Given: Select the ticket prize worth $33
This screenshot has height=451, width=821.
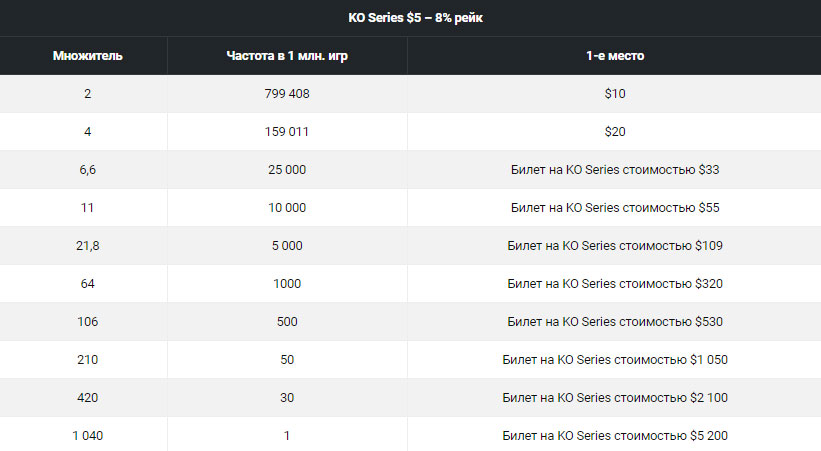Looking at the screenshot, I should coord(614,170).
